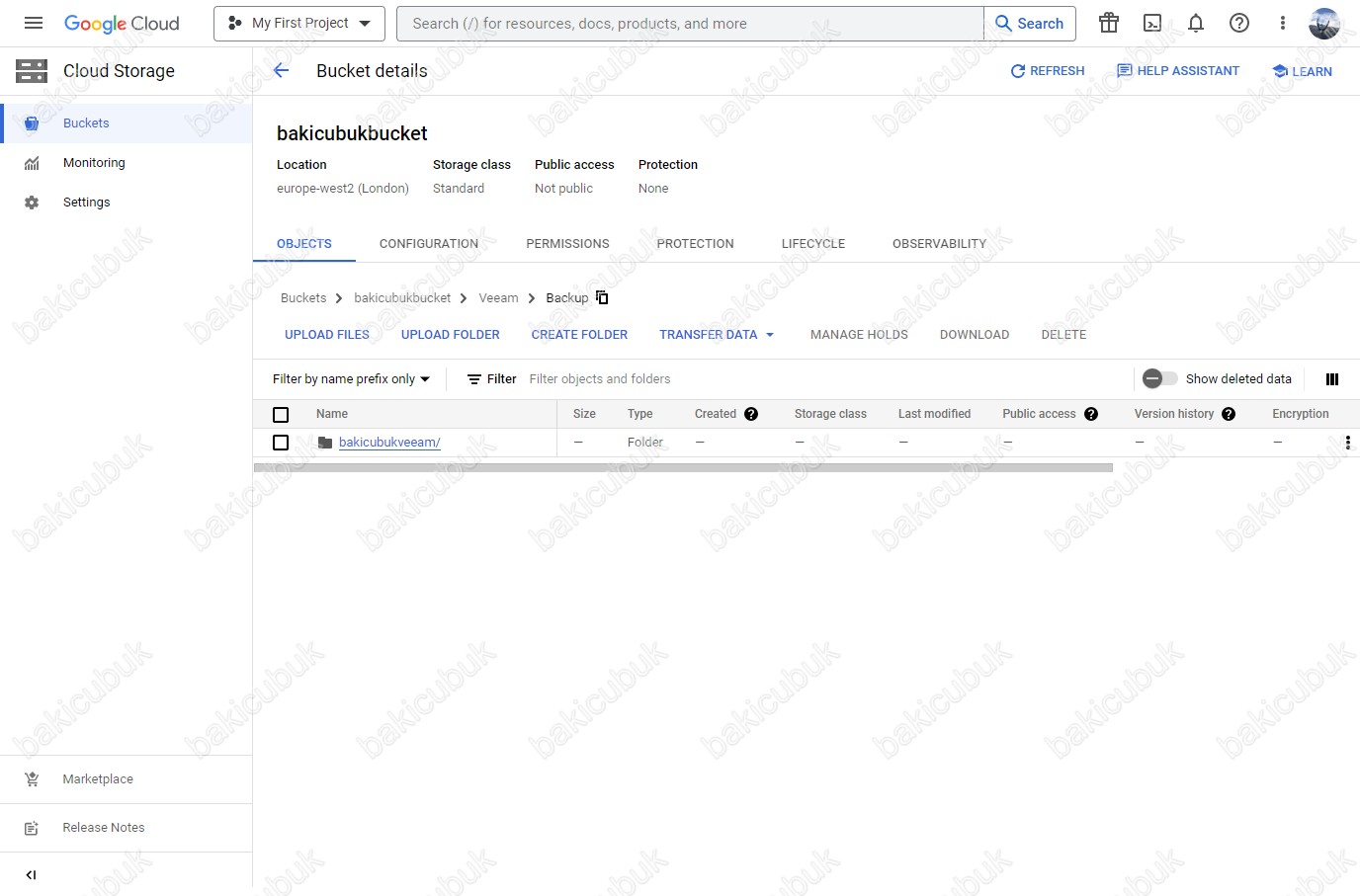Go back using the arrow icon

pyautogui.click(x=281, y=70)
